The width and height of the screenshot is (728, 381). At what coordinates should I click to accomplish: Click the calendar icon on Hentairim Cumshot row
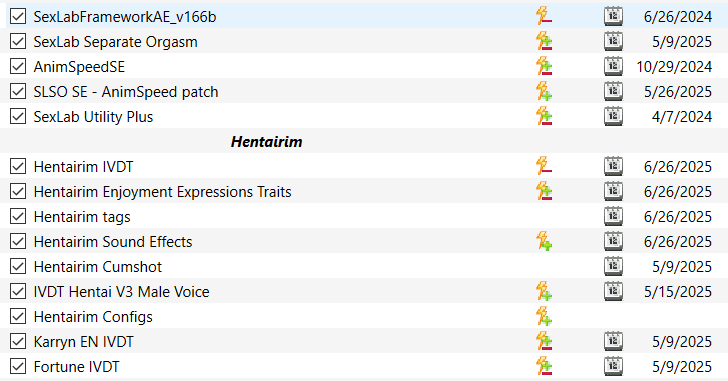pos(613,266)
